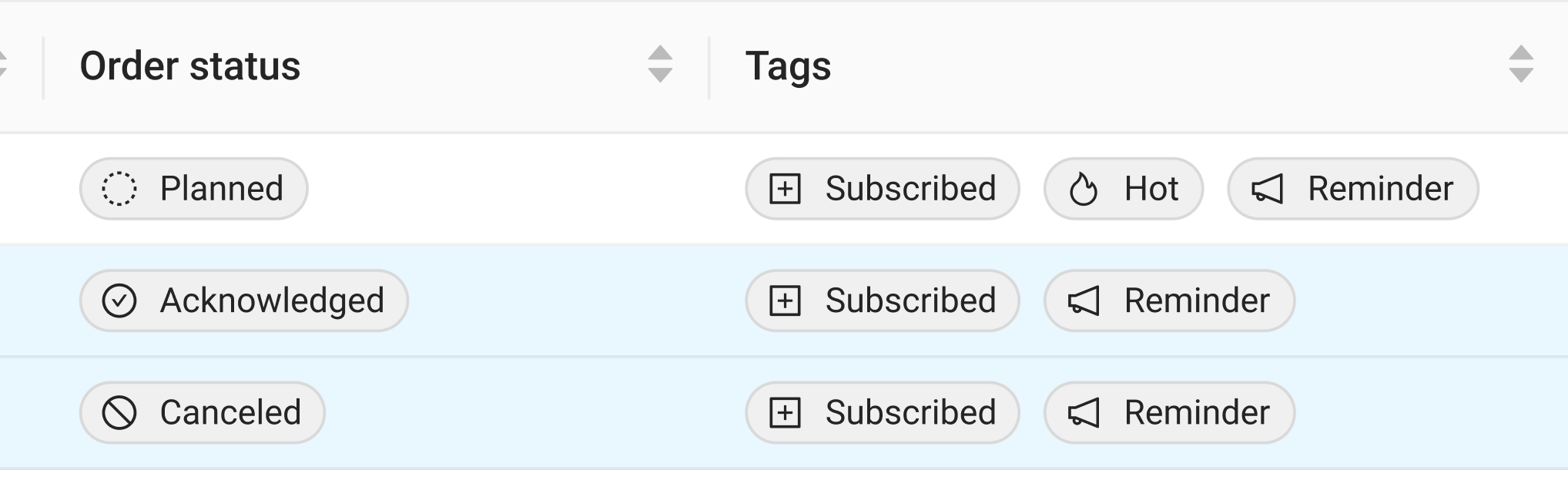Click the plus-box icon on the first row's Subscribed tag
This screenshot has height=487, width=1568.
[x=786, y=189]
